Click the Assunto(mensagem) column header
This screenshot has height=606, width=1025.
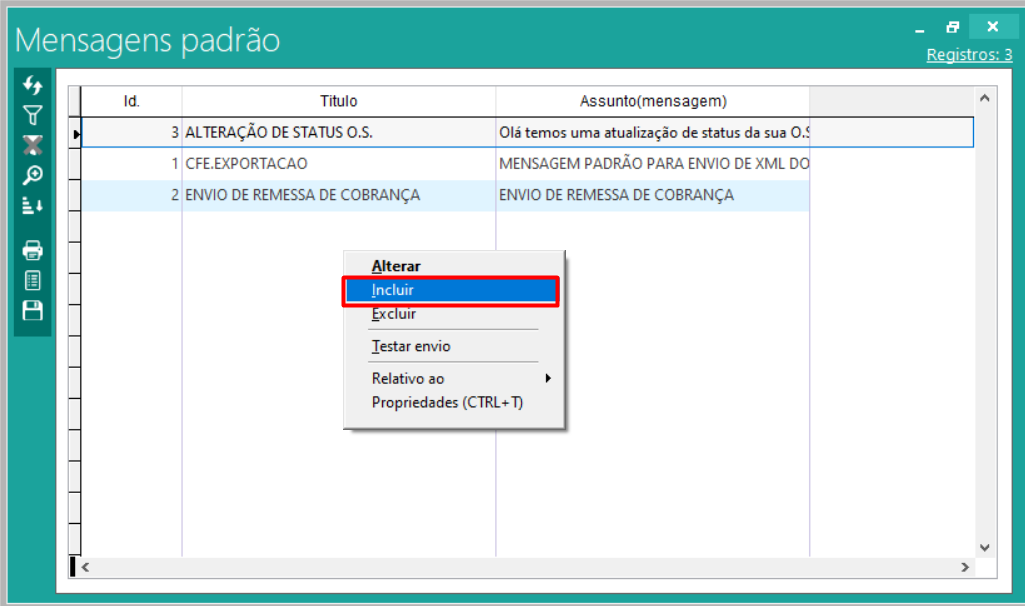pyautogui.click(x=652, y=101)
